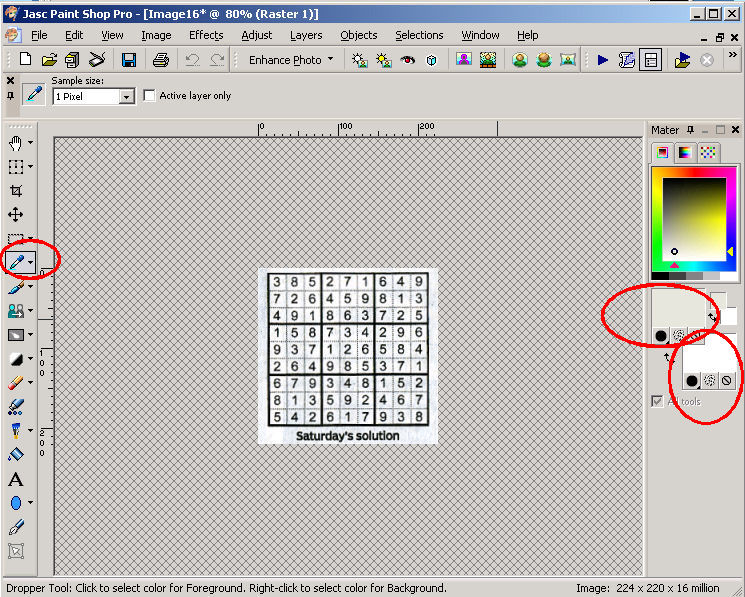Toggle the All tools checkbox

[657, 401]
